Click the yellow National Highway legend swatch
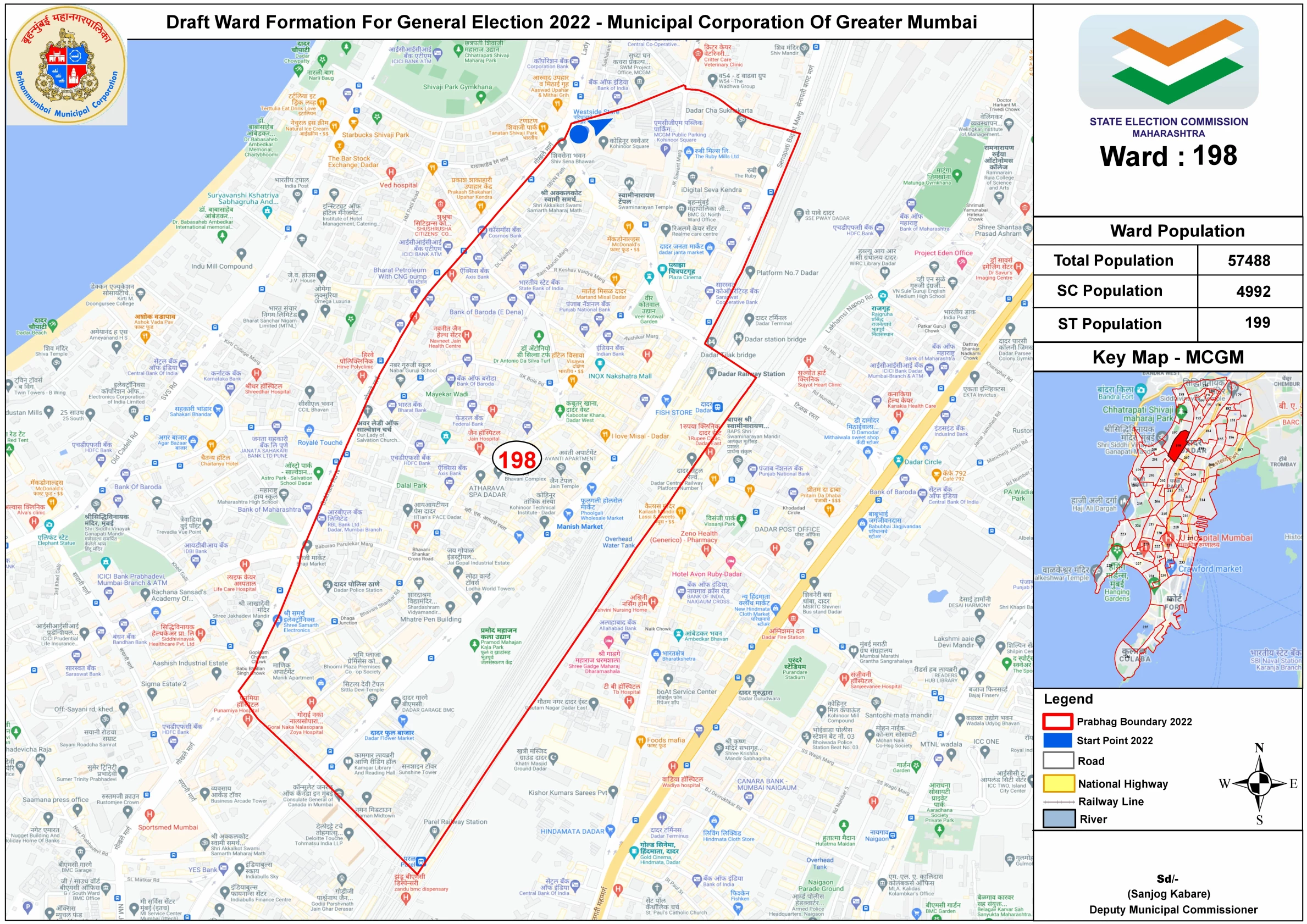The height and width of the screenshot is (924, 1307). (x=1058, y=783)
